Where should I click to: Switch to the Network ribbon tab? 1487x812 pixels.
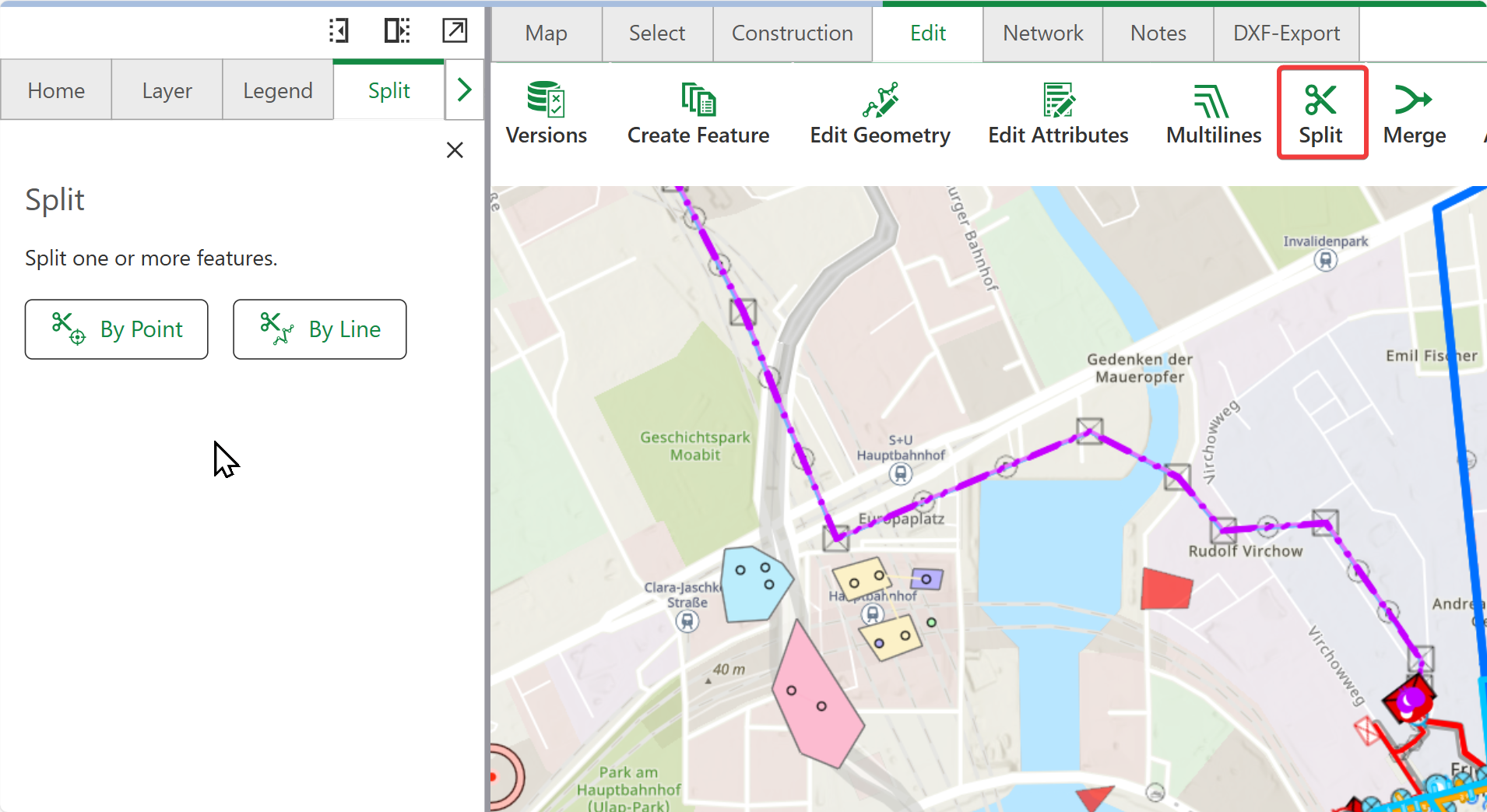coord(1042,33)
